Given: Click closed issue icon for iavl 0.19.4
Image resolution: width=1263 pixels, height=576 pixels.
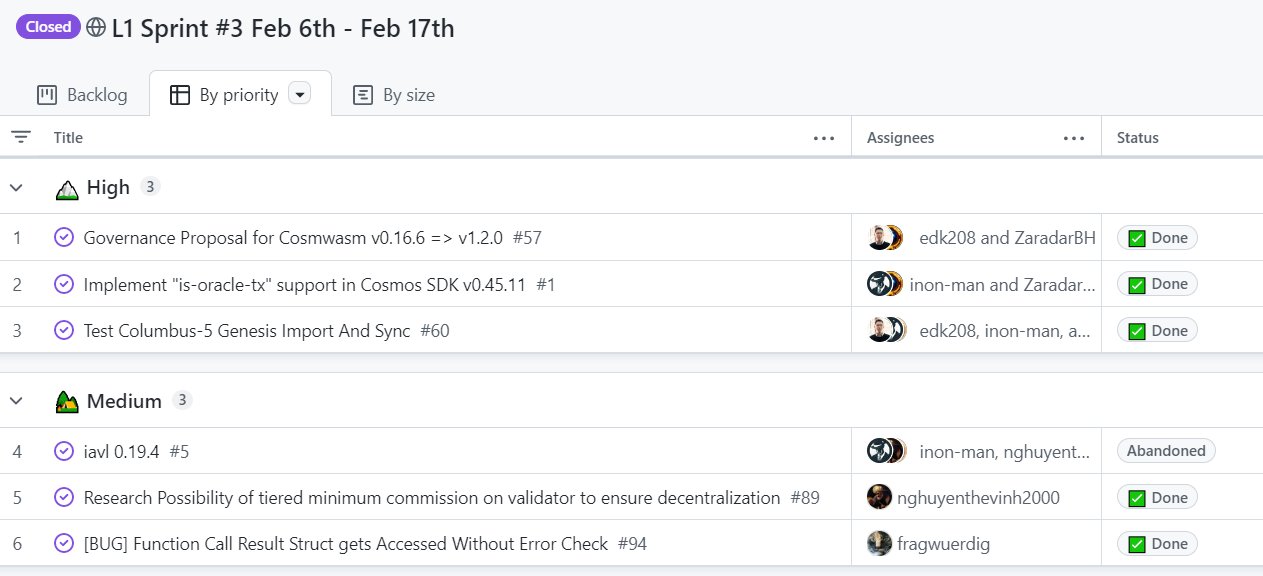Looking at the screenshot, I should (x=64, y=451).
